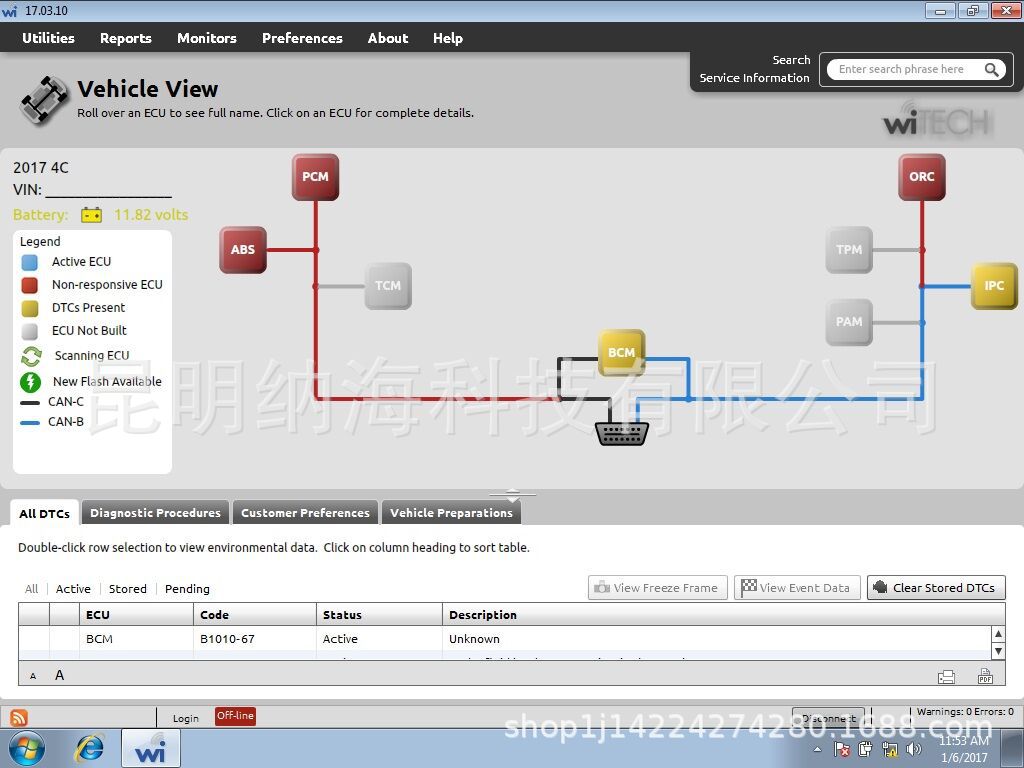Switch to the Vehicle Preparations tab

451,513
